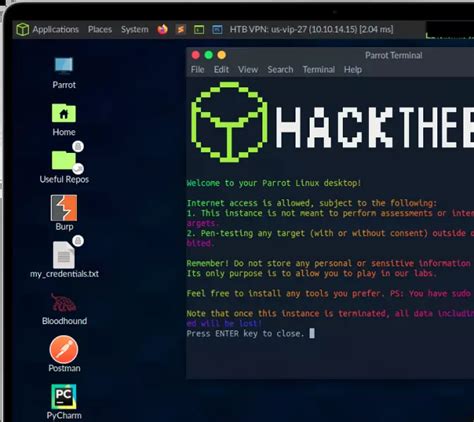Launch PyCharm from the desktop
This screenshot has height=422, width=474.
(64, 402)
